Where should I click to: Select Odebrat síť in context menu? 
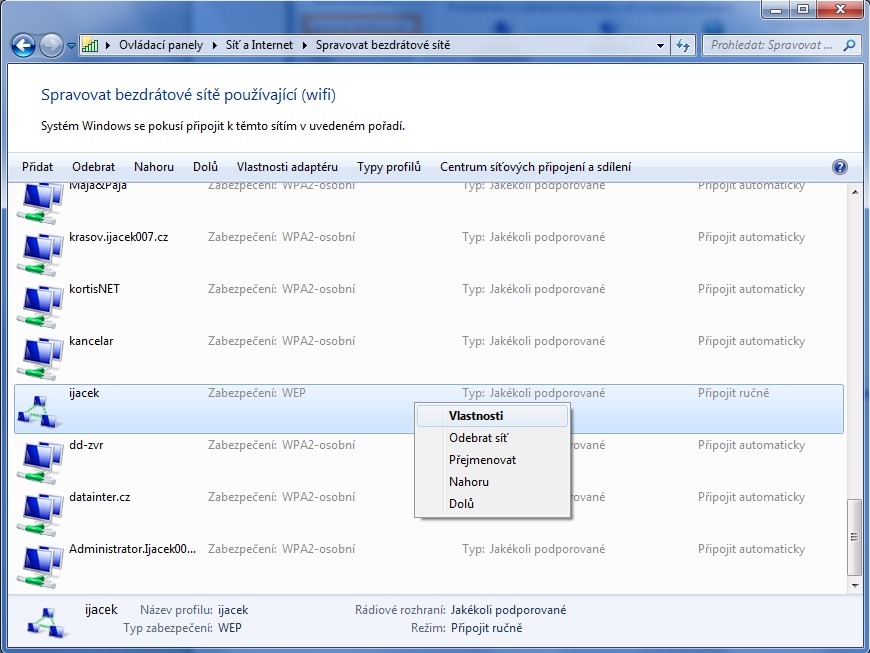479,438
